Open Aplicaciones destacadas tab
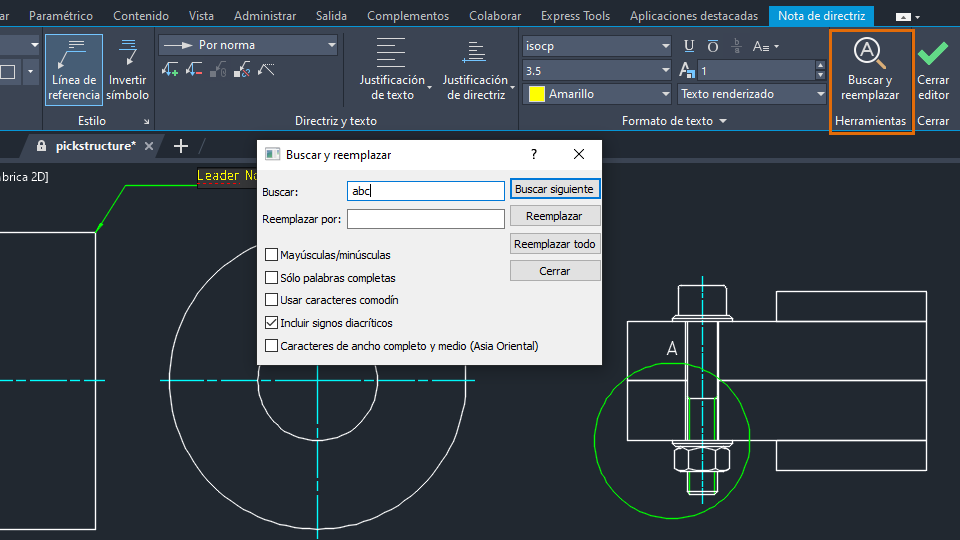960x540 pixels. 694,16
